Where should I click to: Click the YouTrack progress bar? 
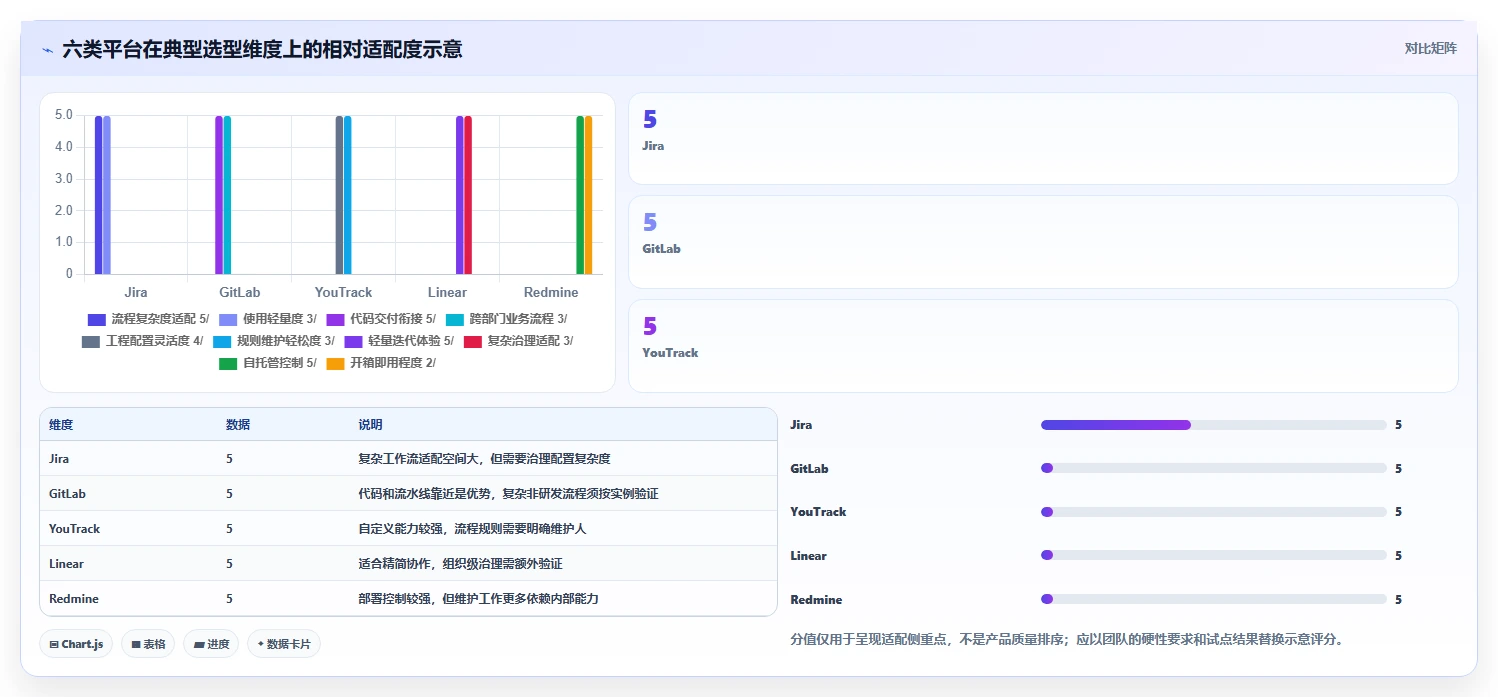click(1213, 512)
